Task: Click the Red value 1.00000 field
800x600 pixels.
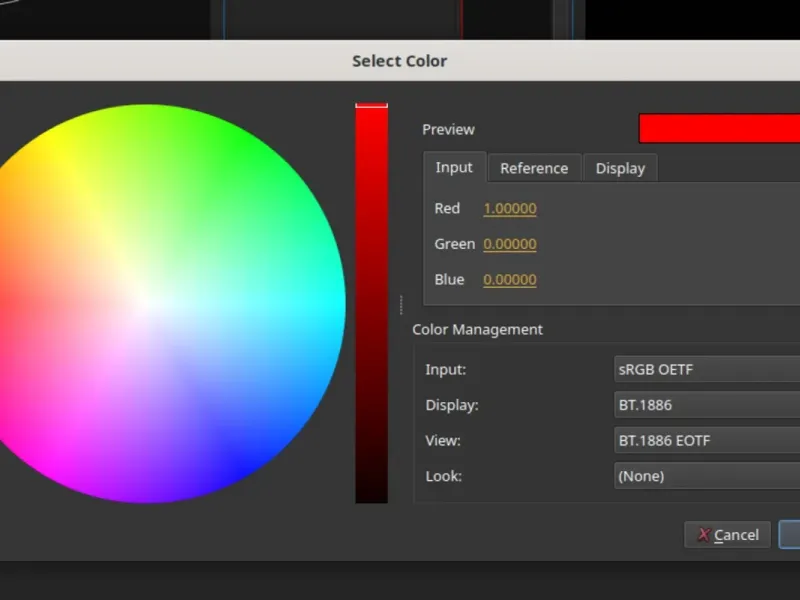Action: point(510,209)
